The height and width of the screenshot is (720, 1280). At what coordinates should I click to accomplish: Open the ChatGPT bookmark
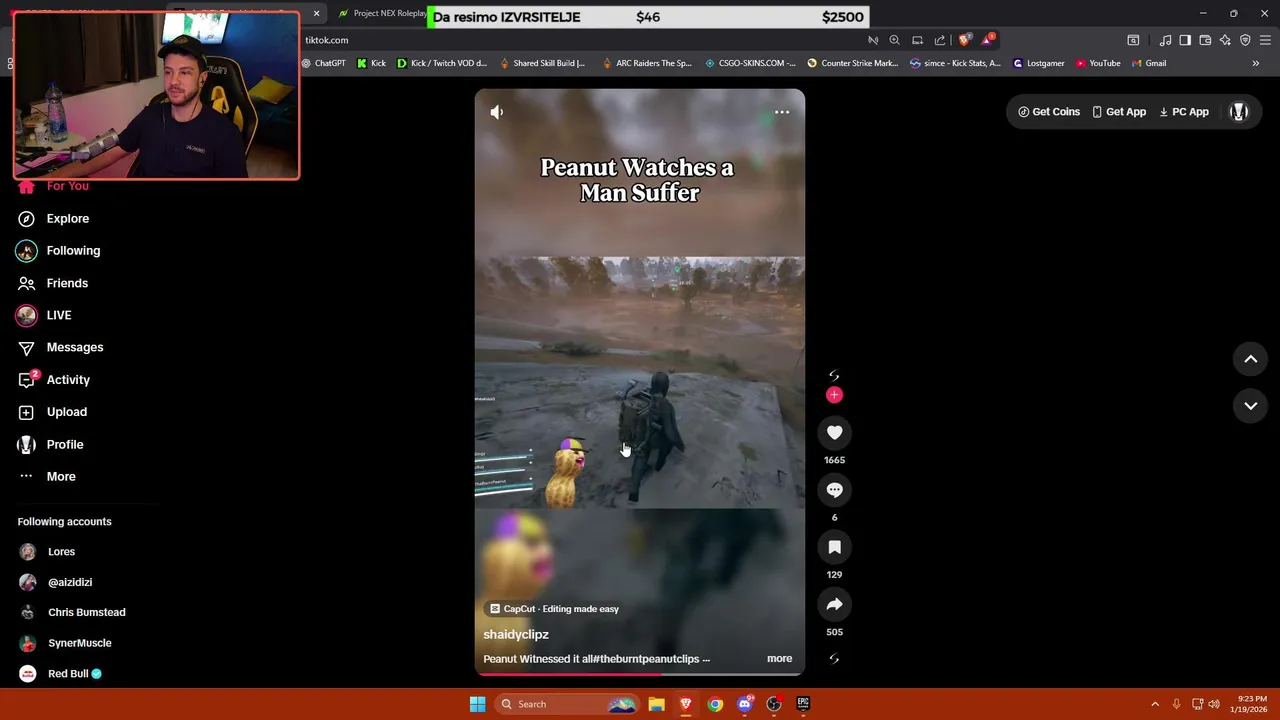pos(323,63)
